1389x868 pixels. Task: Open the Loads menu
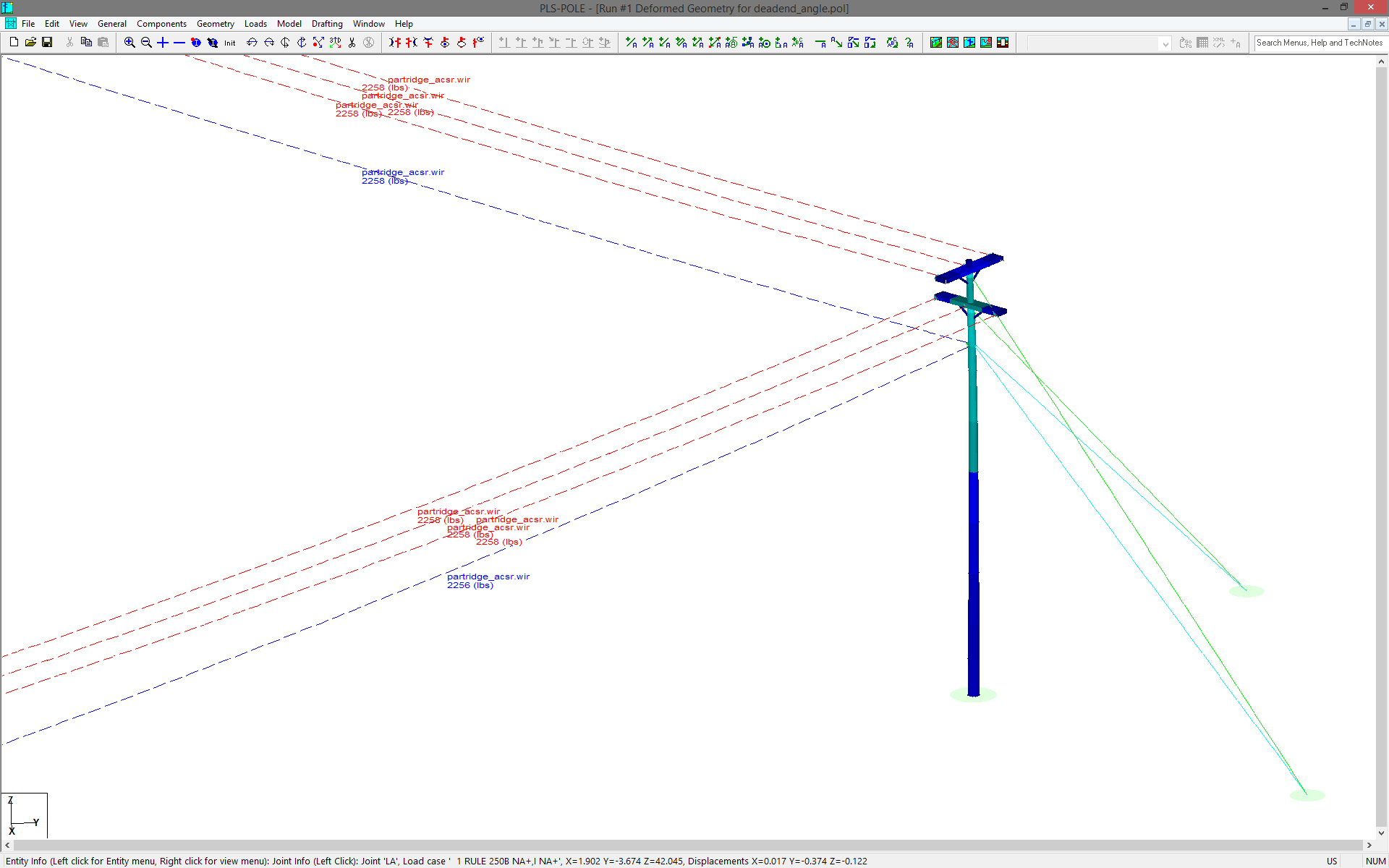tap(255, 24)
